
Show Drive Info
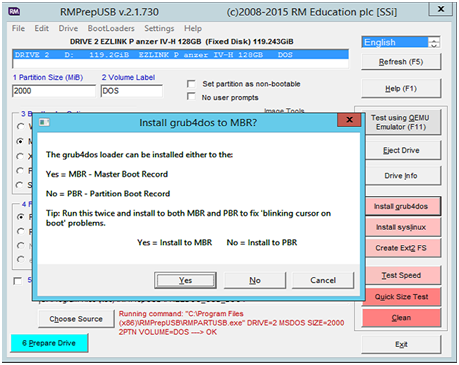click(403, 176)
